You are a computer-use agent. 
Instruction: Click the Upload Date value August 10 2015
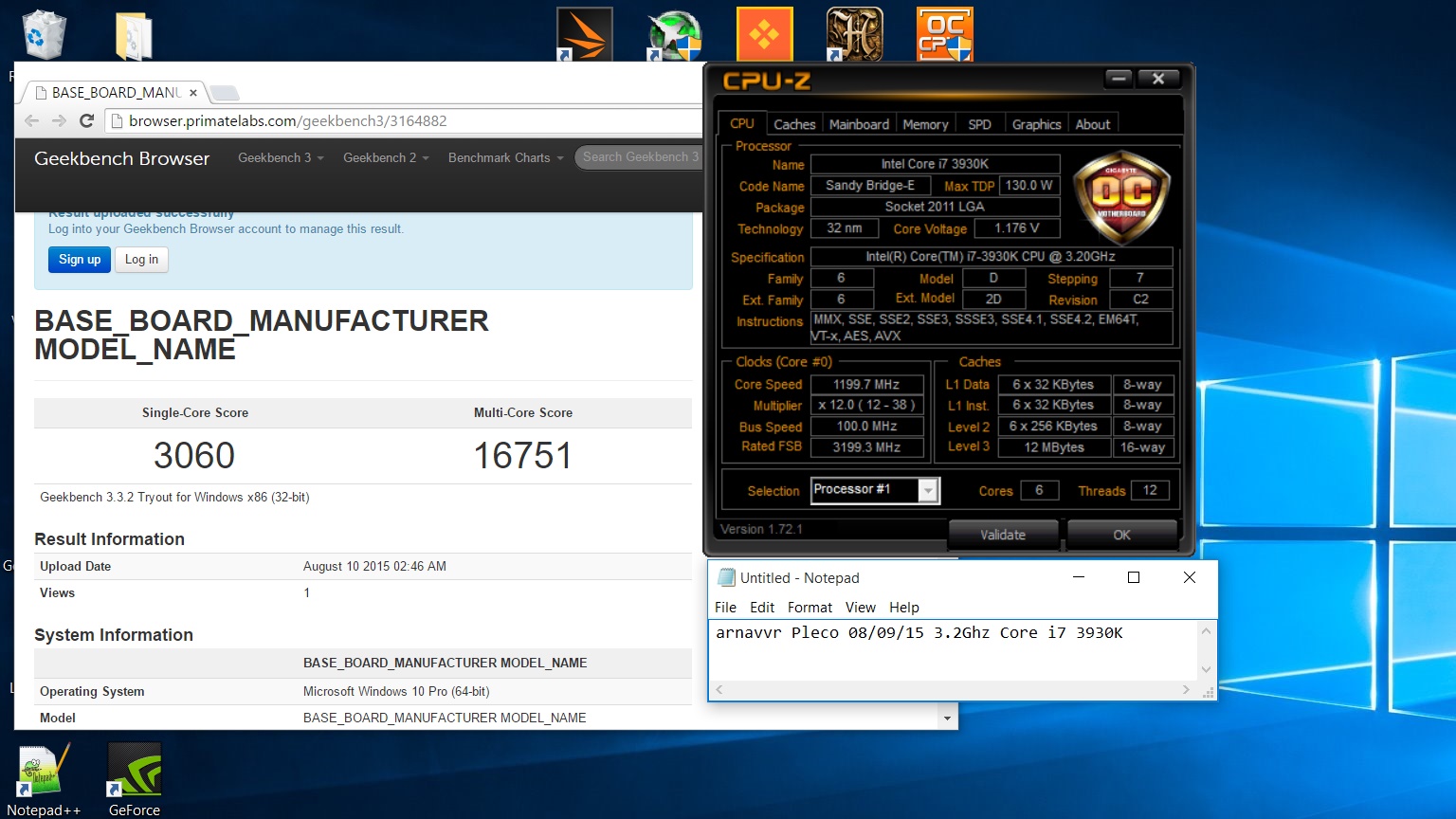click(x=374, y=566)
